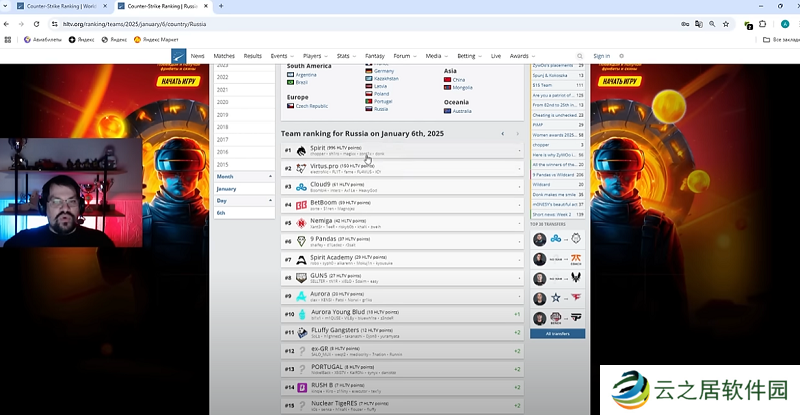800x415 pixels.
Task: Open the Players dropdown menu
Action: [x=314, y=56]
